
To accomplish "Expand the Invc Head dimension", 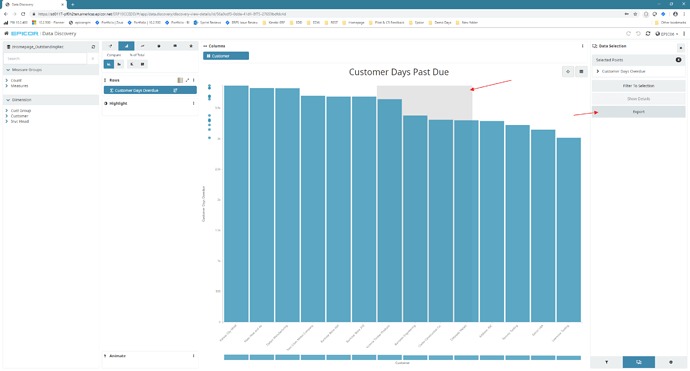I will (x=7, y=121).
